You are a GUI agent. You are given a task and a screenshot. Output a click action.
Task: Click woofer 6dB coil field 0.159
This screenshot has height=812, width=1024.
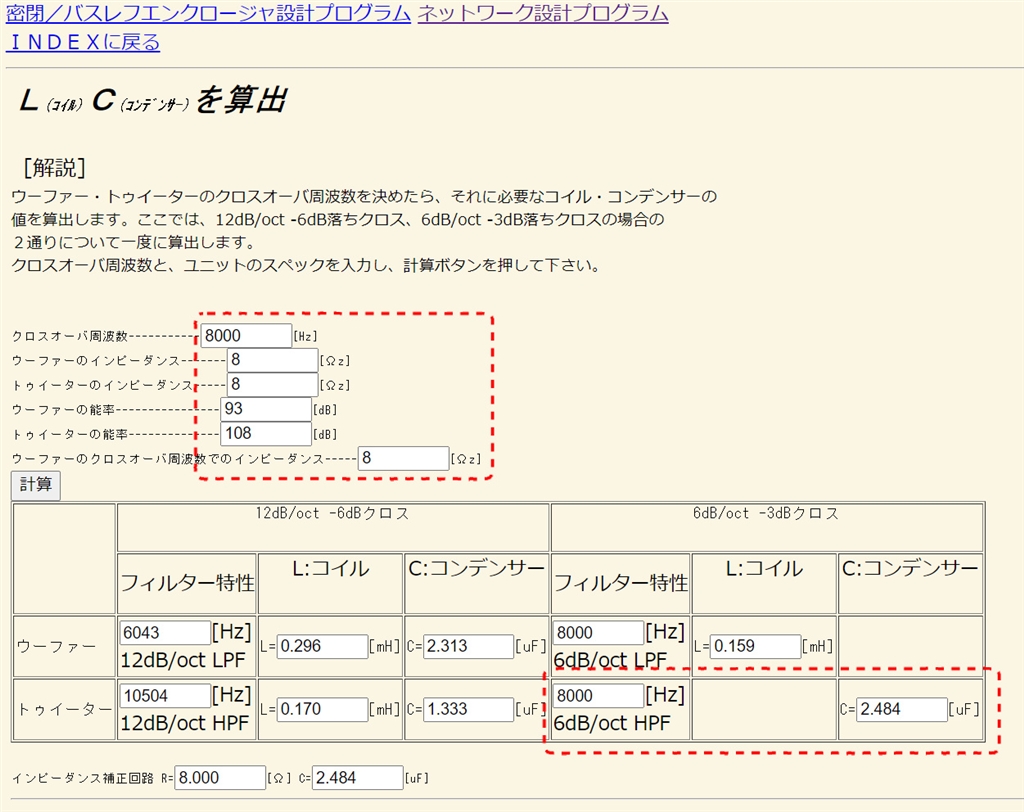click(756, 646)
